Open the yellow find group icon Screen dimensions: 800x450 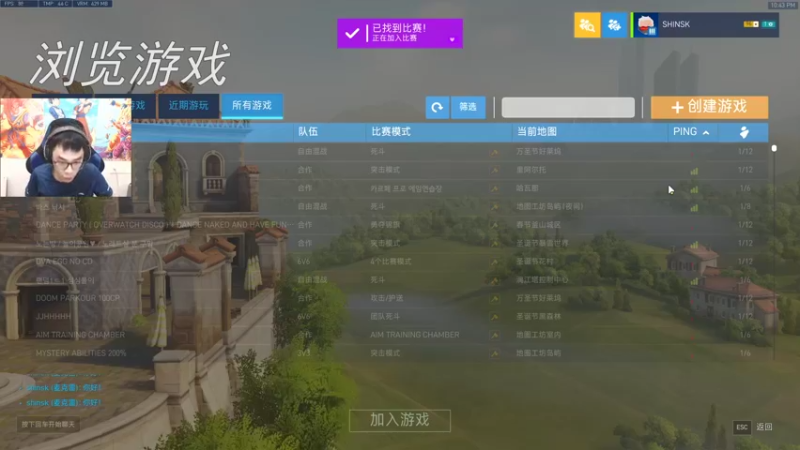tap(587, 24)
